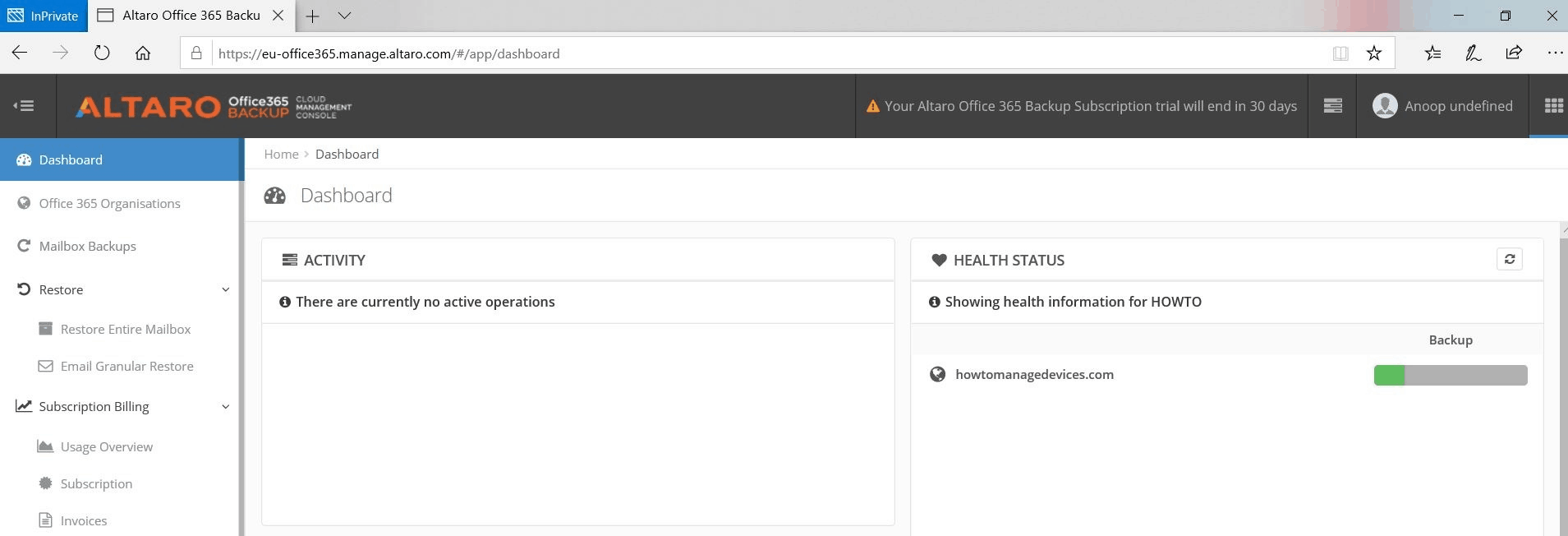Open the apps grid icon in the header

coord(1553,105)
